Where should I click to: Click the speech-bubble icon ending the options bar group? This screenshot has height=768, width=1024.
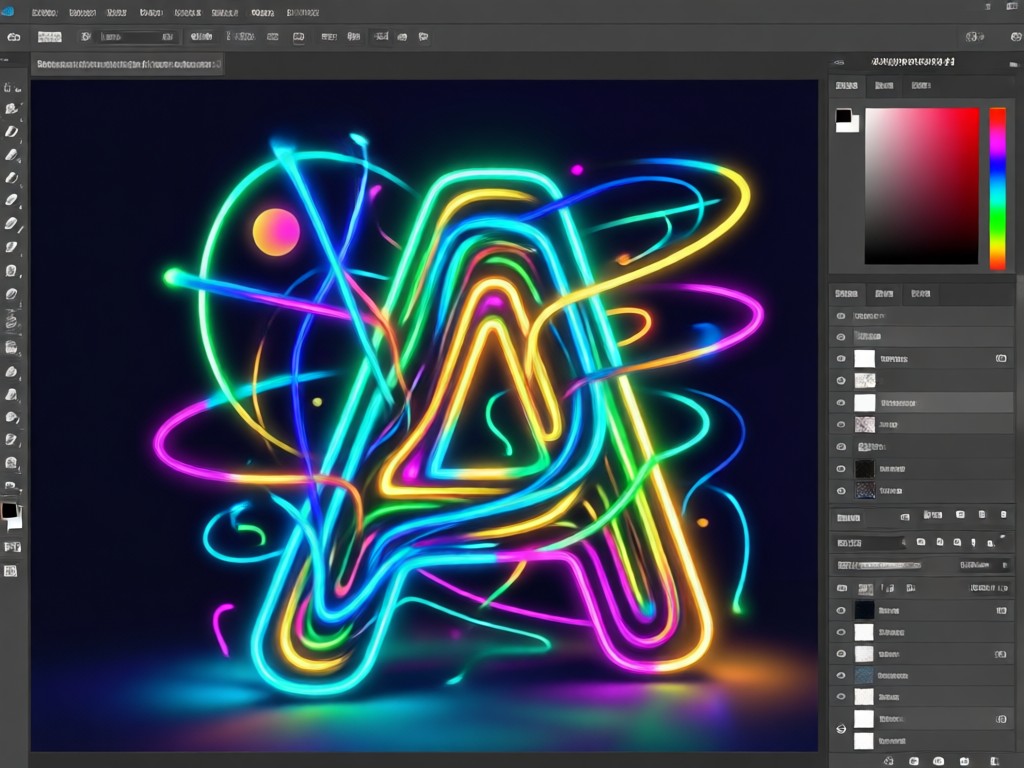pos(423,37)
